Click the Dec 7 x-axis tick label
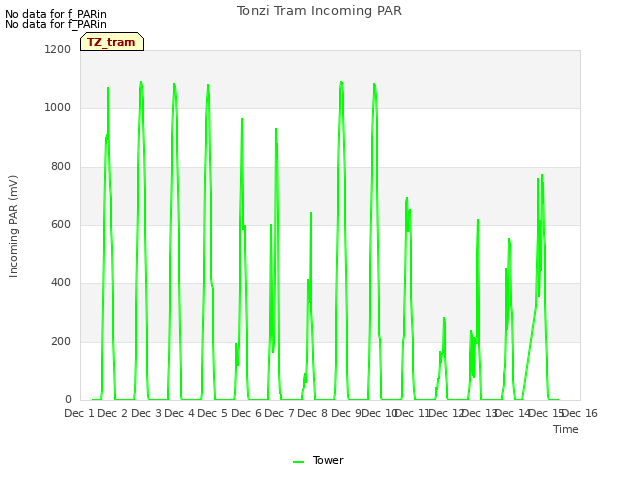 (x=279, y=413)
